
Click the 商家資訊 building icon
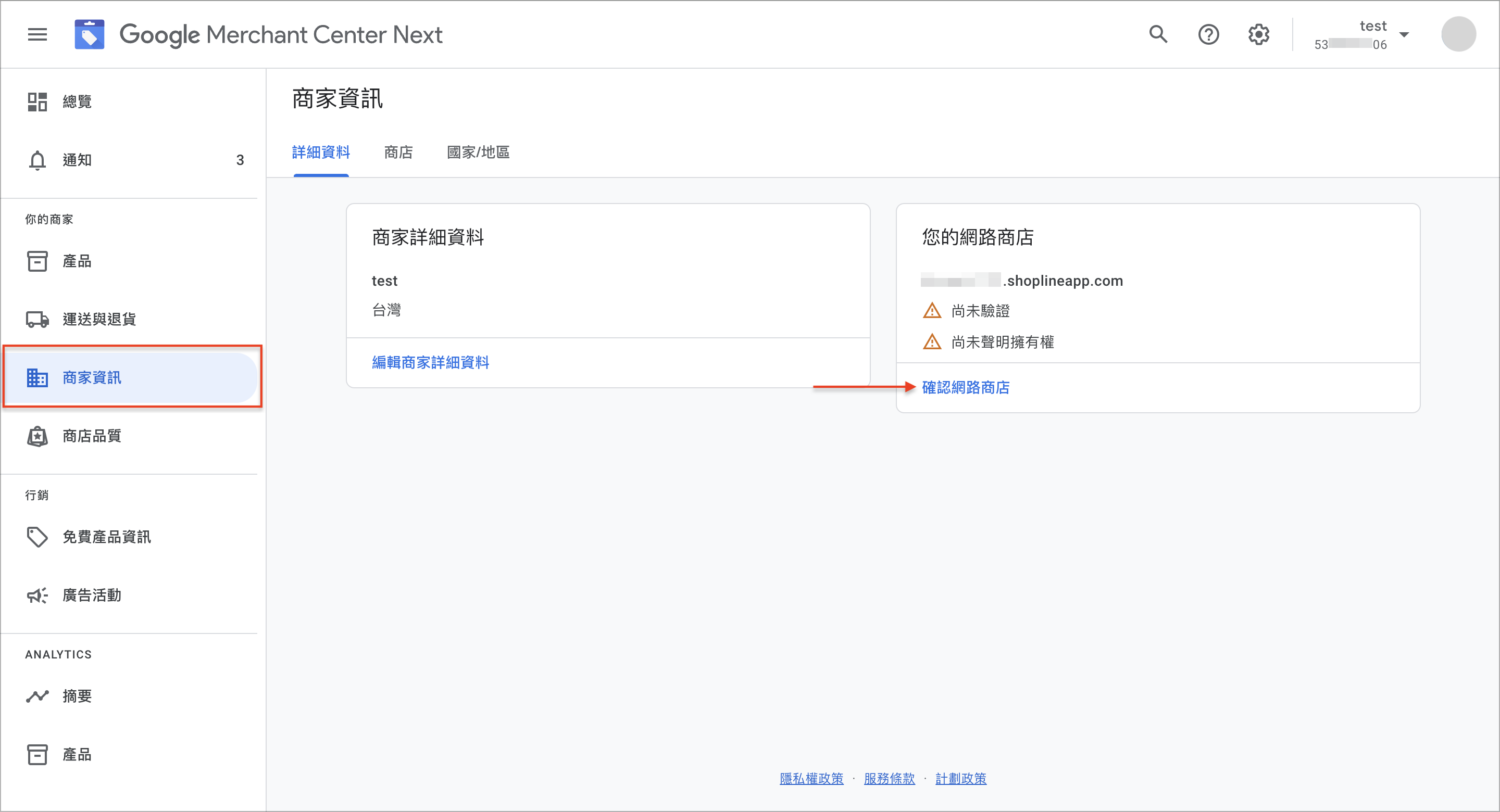click(x=37, y=378)
